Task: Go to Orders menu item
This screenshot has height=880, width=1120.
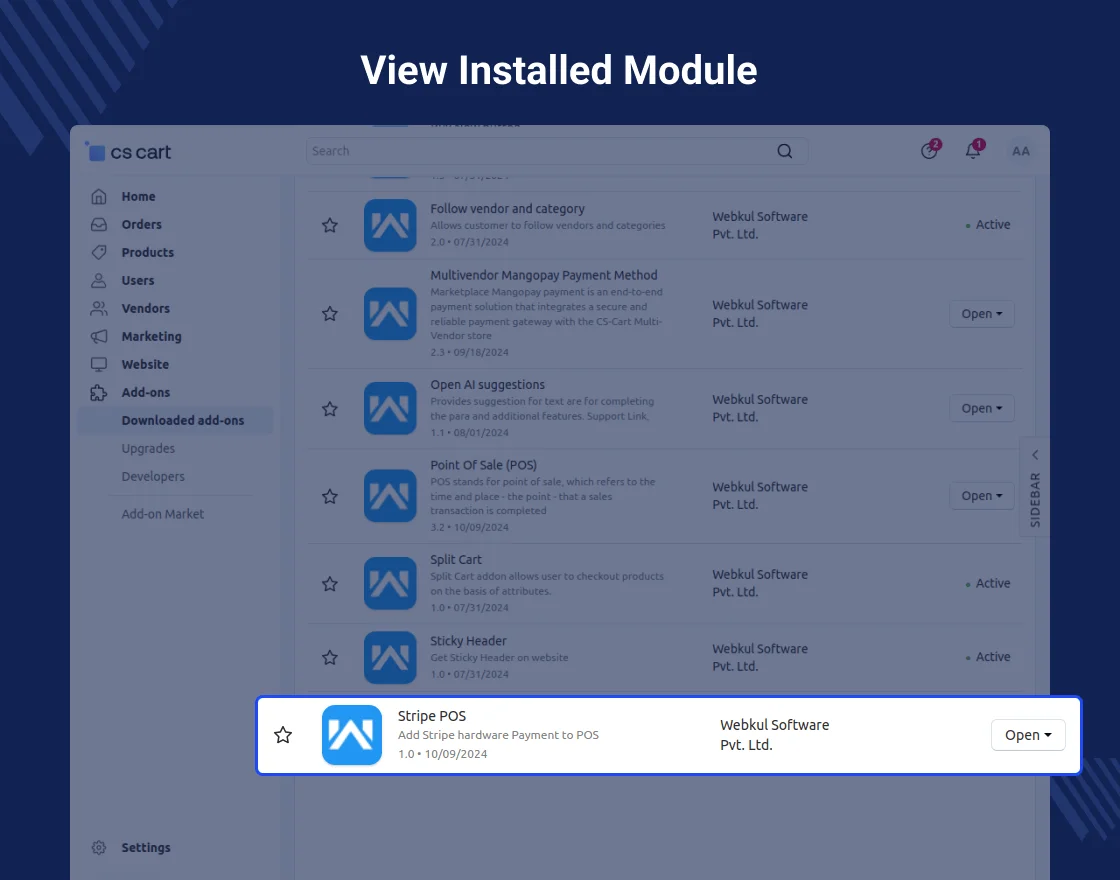Action: click(x=141, y=224)
